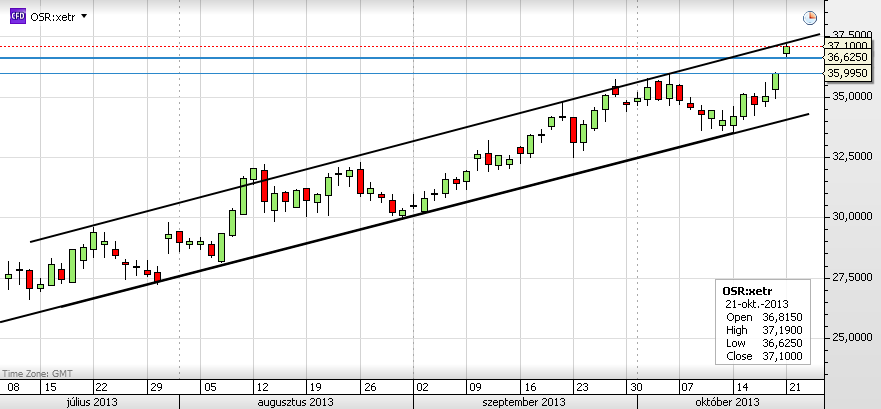881x409 pixels.
Task: Click the október 2013 month label
Action: [727, 402]
